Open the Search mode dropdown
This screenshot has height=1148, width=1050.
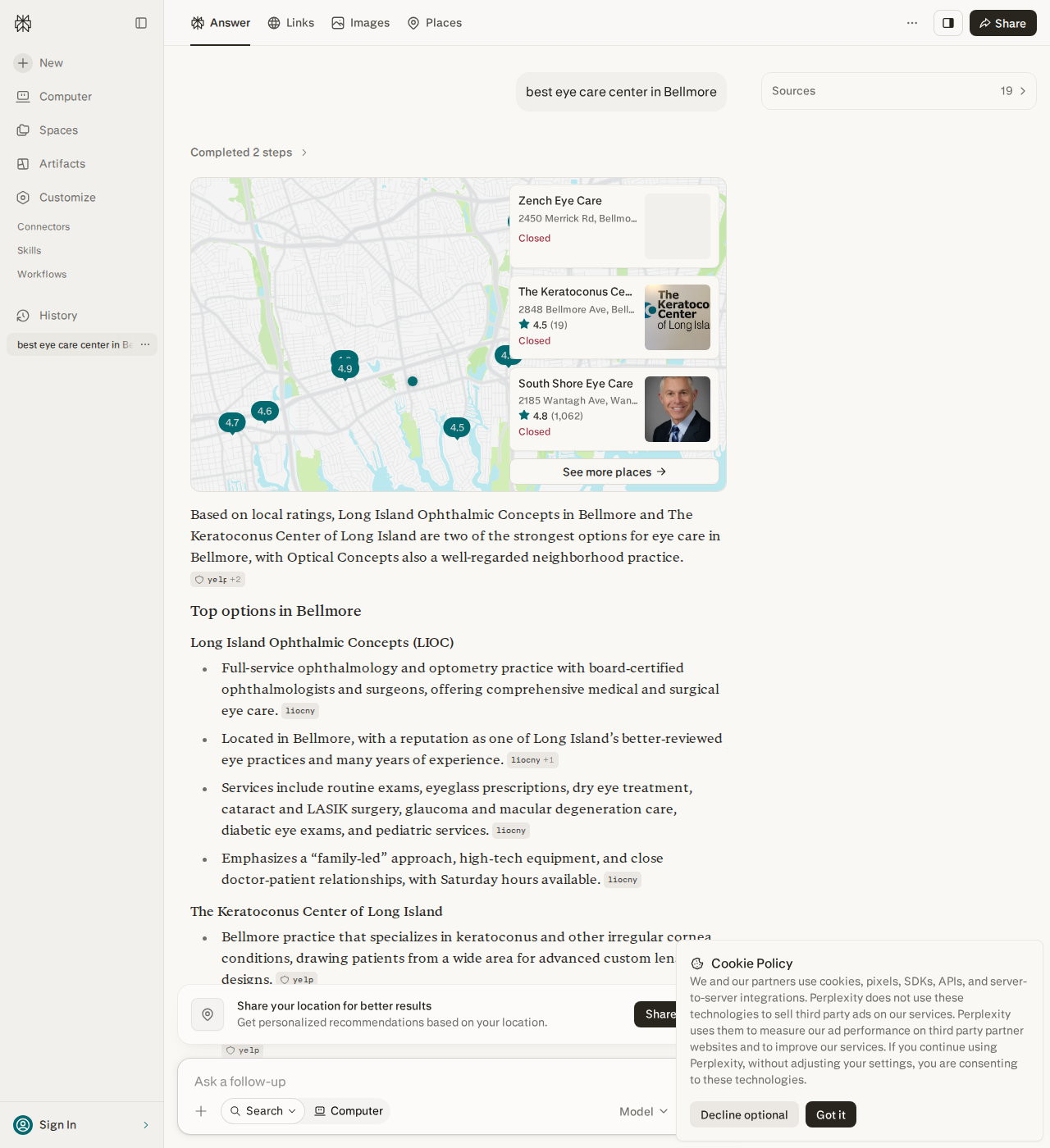point(262,1111)
